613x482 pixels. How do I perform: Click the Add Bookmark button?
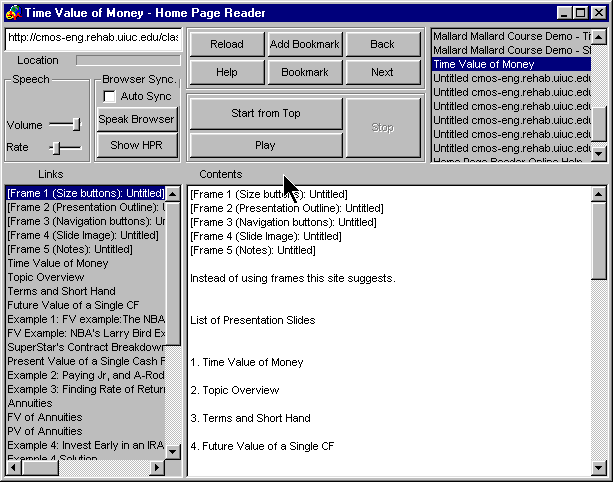point(305,45)
